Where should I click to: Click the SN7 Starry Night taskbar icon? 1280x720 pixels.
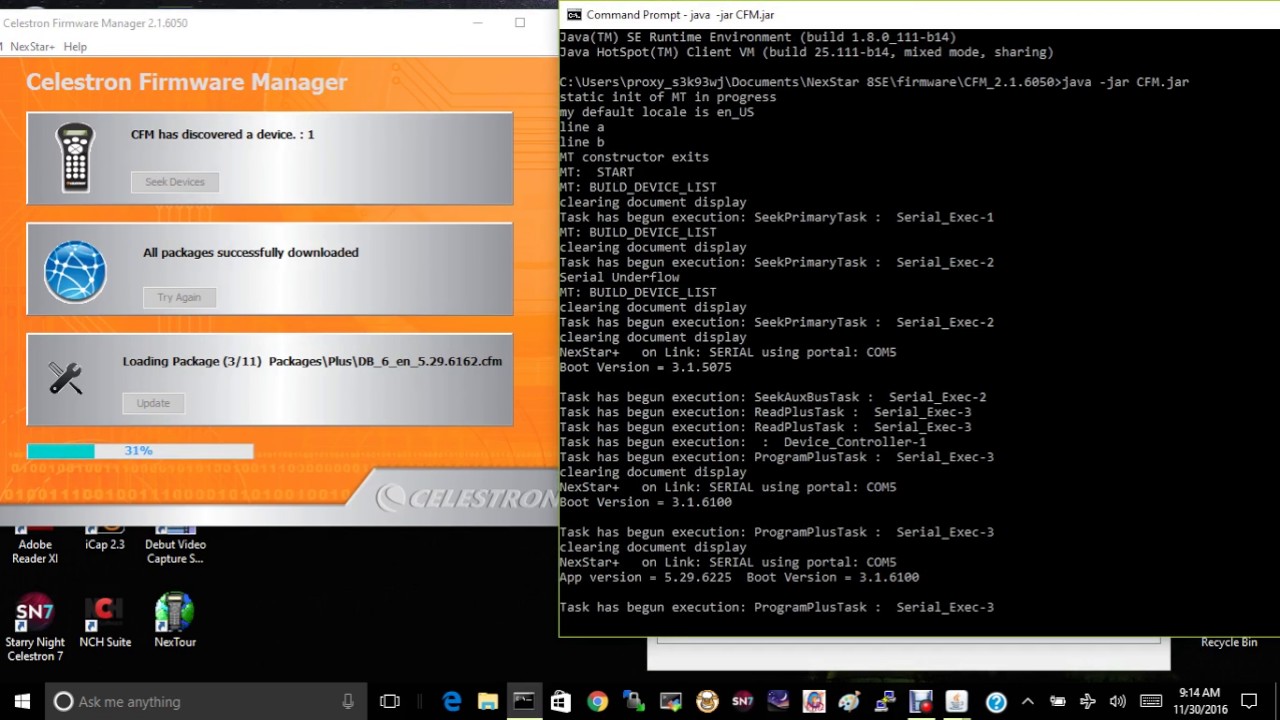point(742,701)
